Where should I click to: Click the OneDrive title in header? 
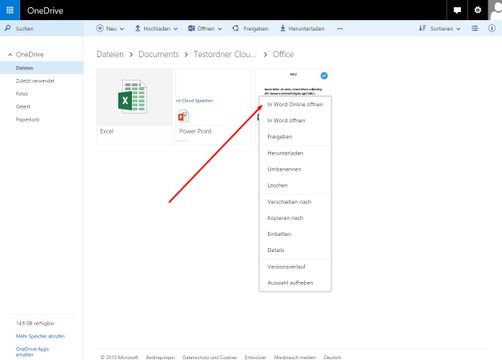coord(45,10)
